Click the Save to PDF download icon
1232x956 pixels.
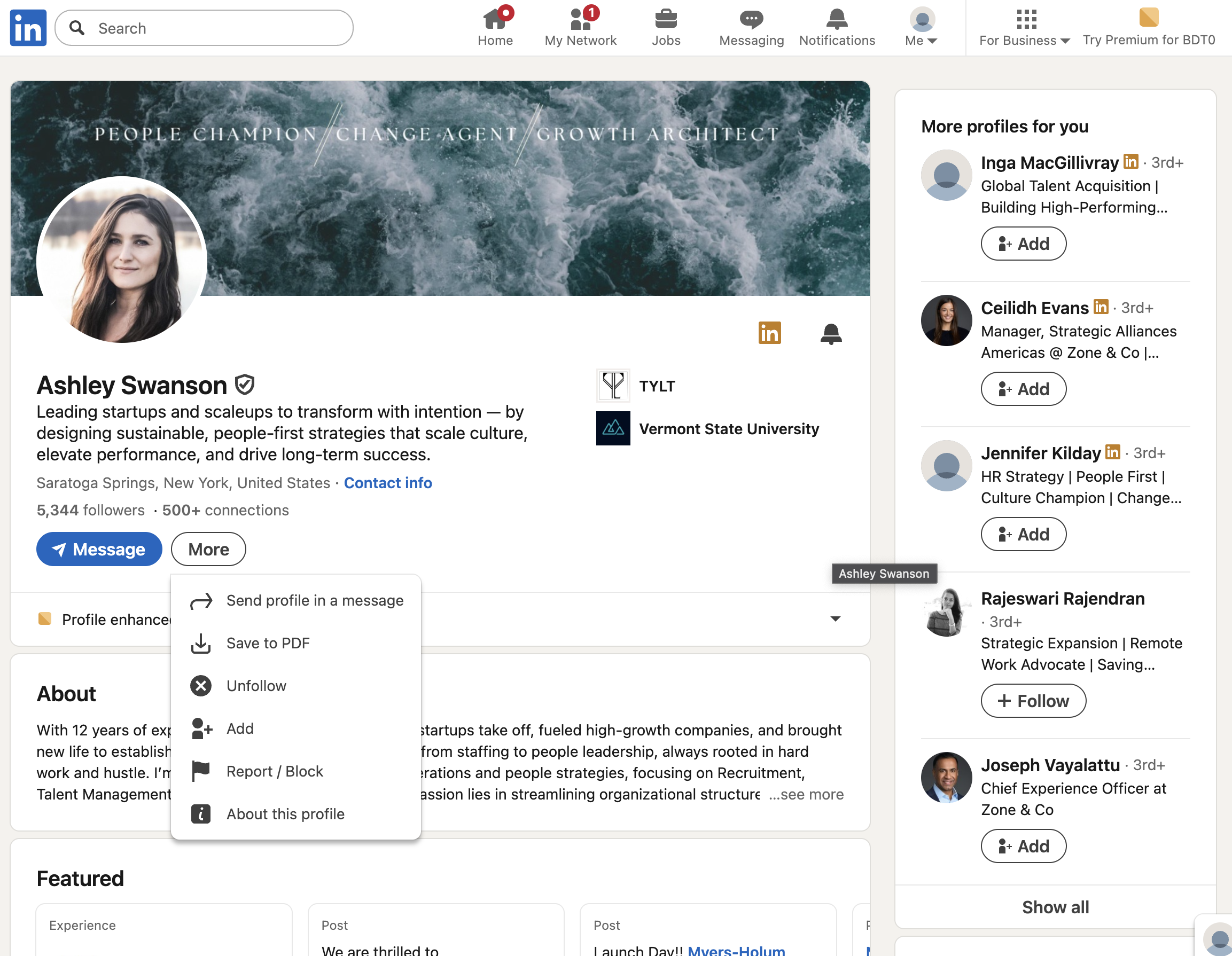[x=201, y=644]
